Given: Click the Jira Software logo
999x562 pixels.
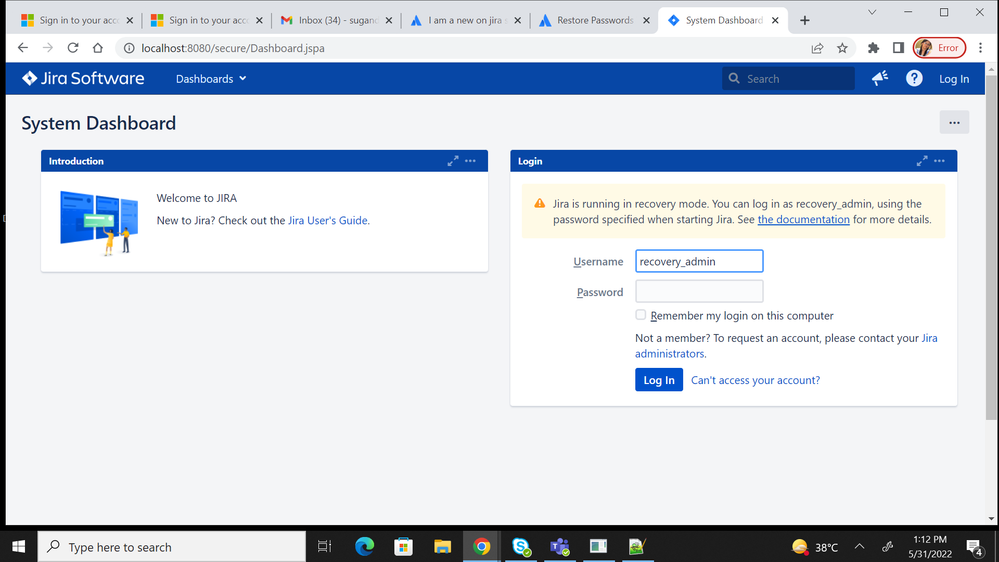Looking at the screenshot, I should (83, 78).
